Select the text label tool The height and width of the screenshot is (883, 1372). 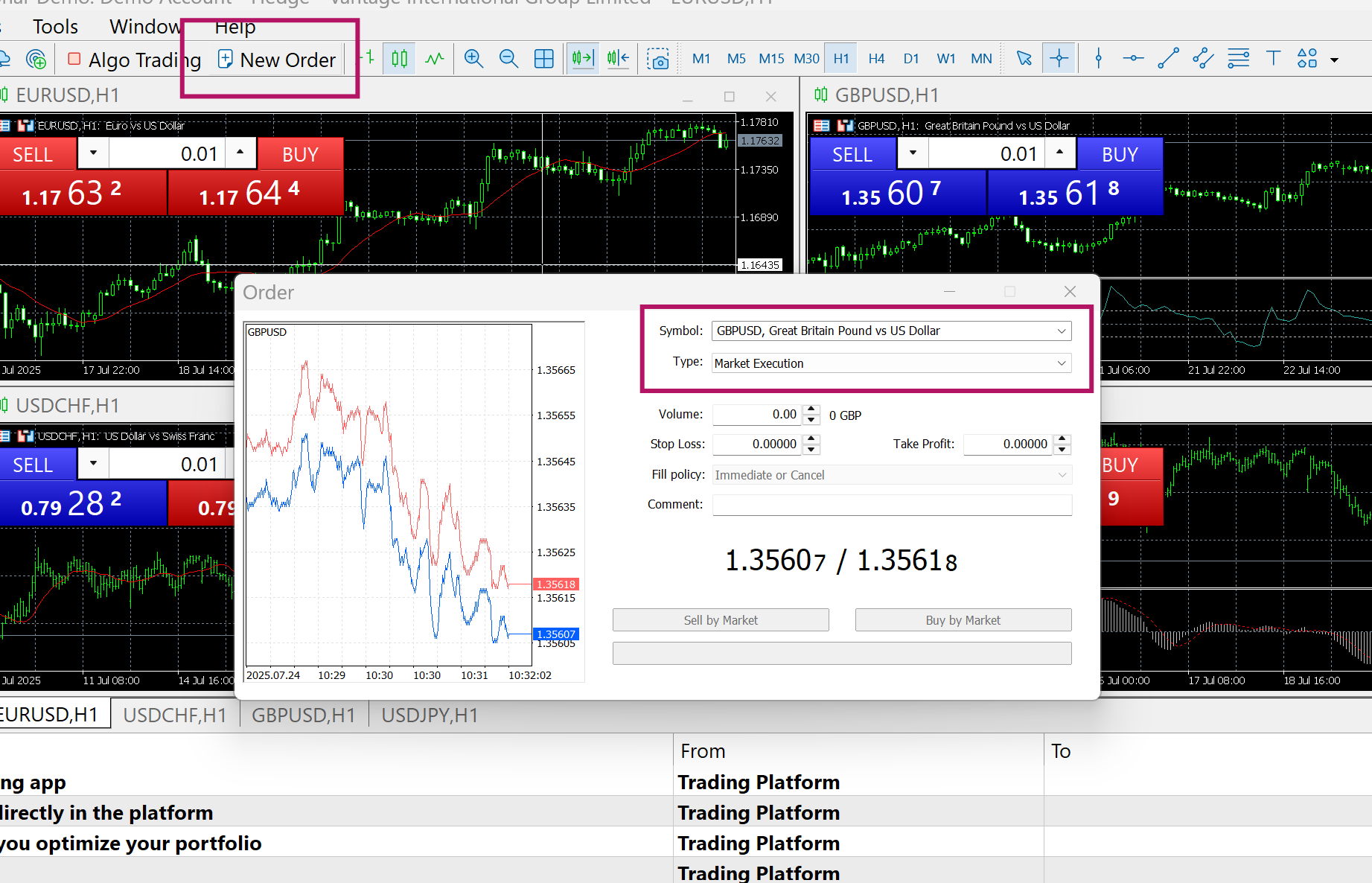click(x=1273, y=58)
